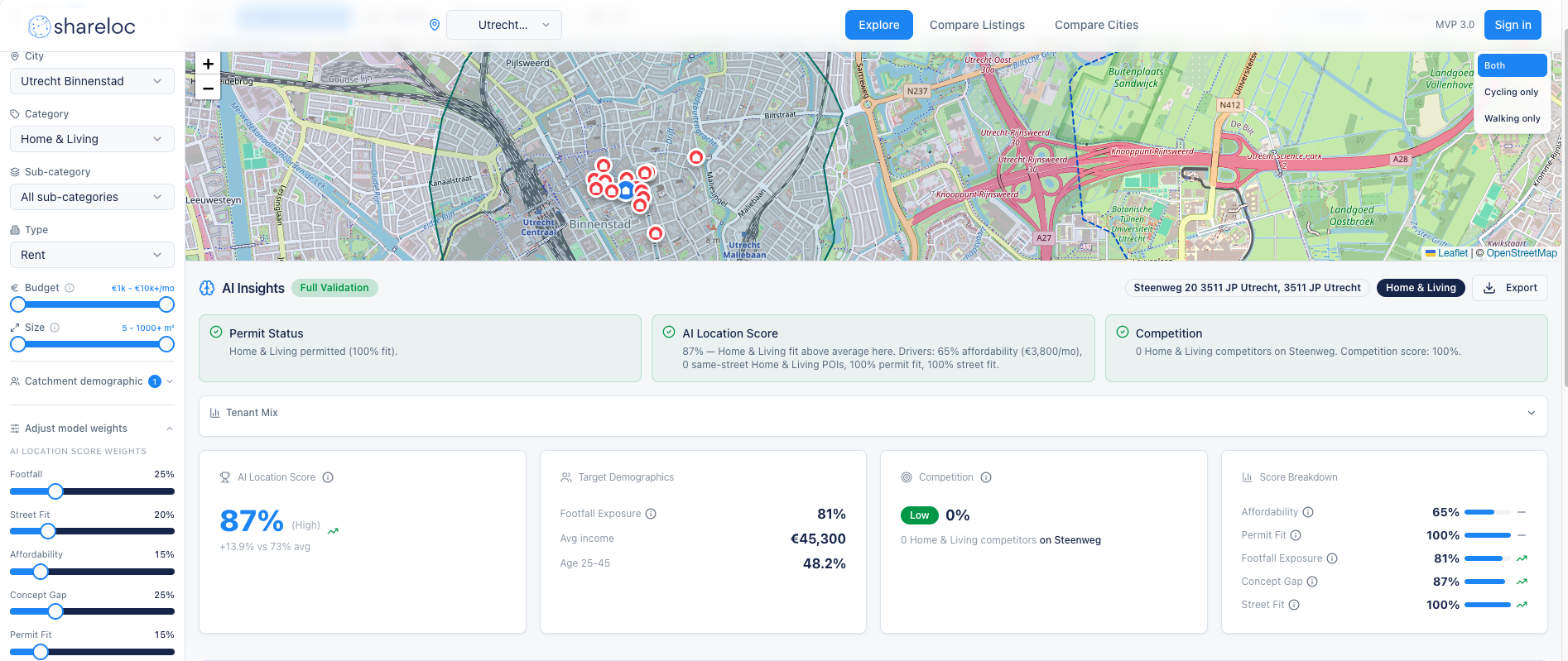Open the Leaflet attribution link
Viewport: 1568px width, 661px height.
pyautogui.click(x=1446, y=253)
